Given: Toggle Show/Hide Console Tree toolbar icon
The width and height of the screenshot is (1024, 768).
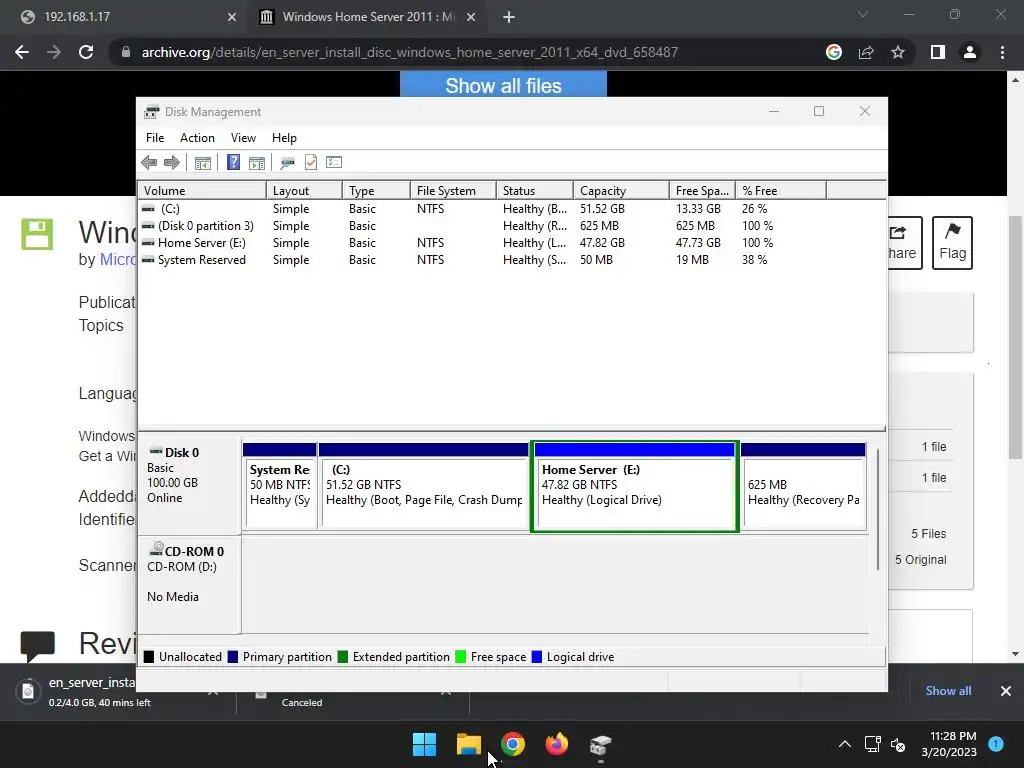Looking at the screenshot, I should [202, 163].
